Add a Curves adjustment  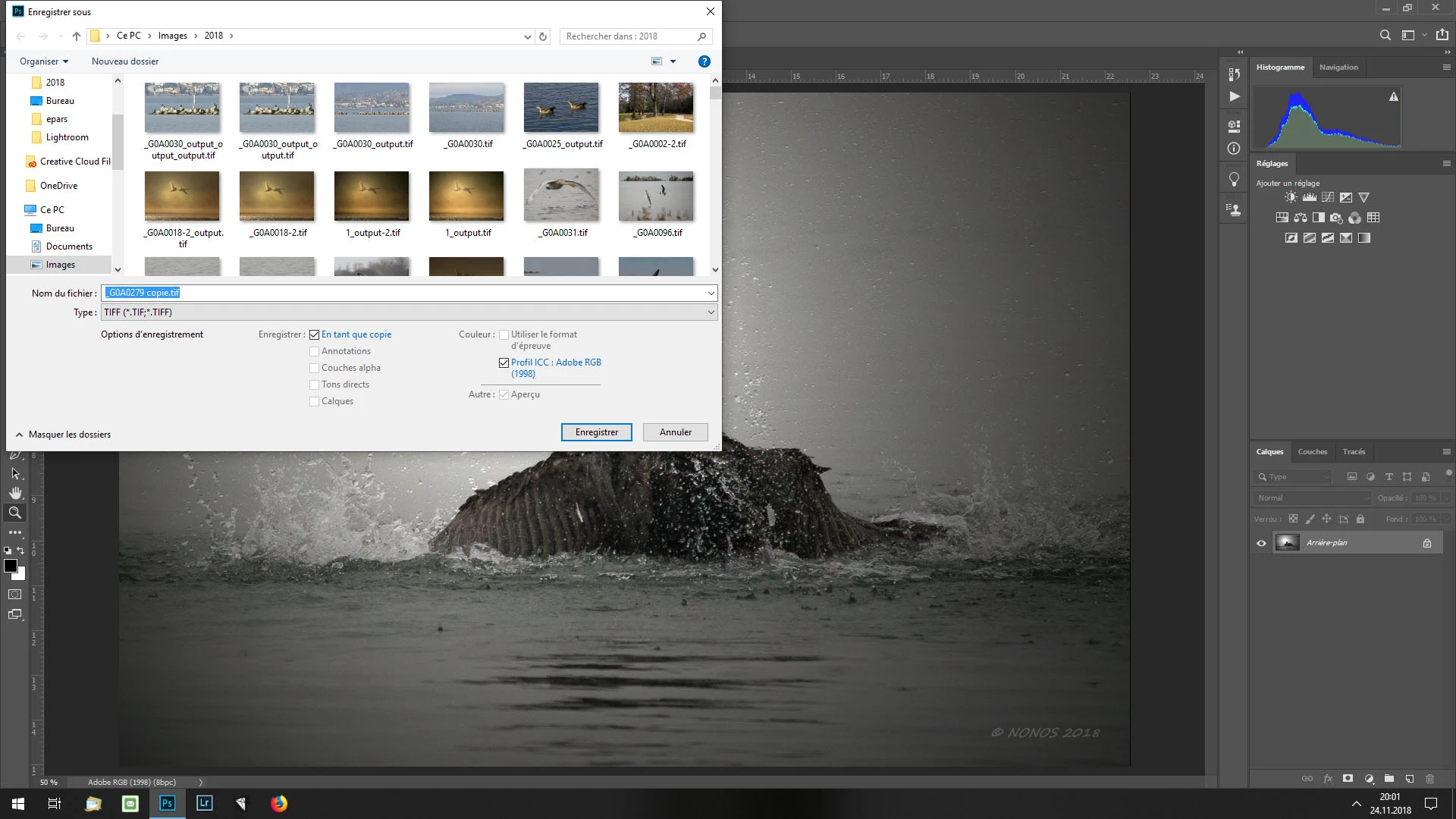click(1327, 197)
